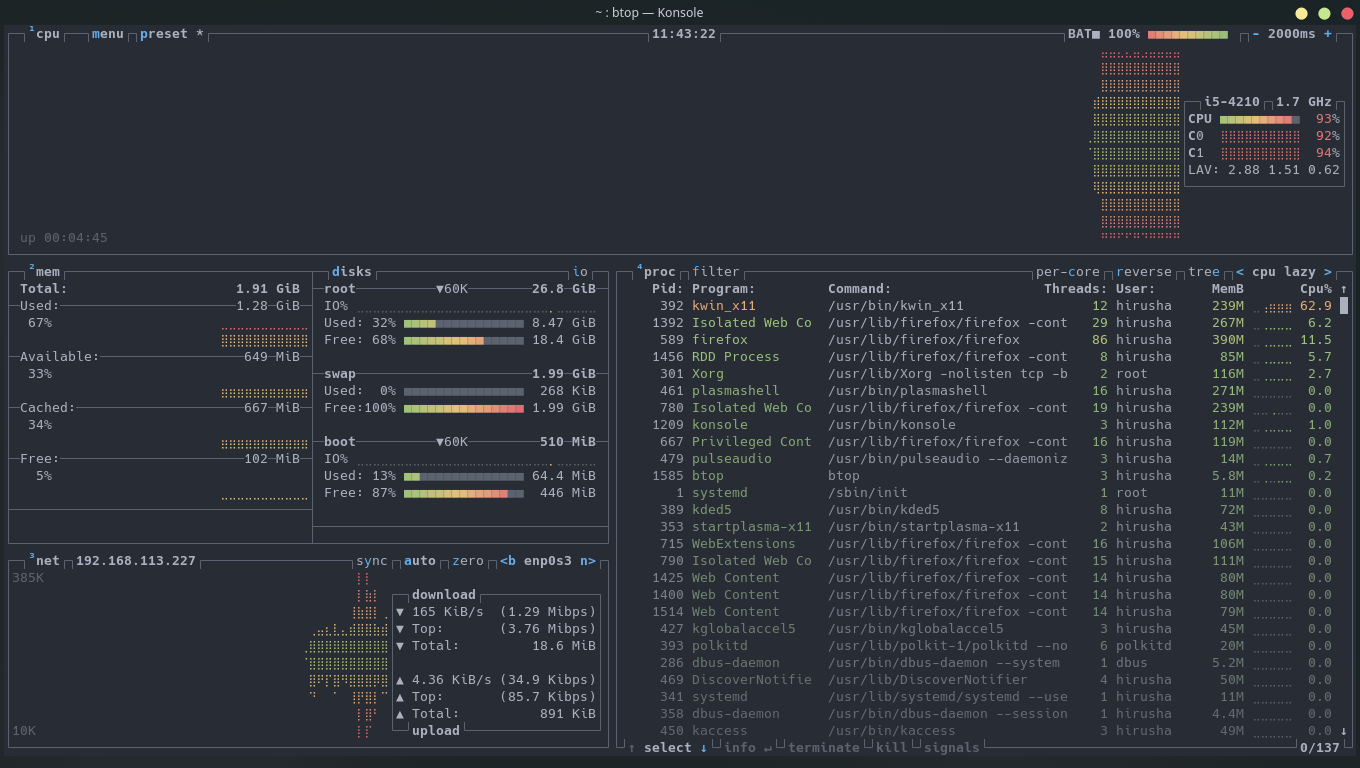Click the process list scroll down arrow
Image resolution: width=1360 pixels, height=768 pixels.
[x=1344, y=731]
